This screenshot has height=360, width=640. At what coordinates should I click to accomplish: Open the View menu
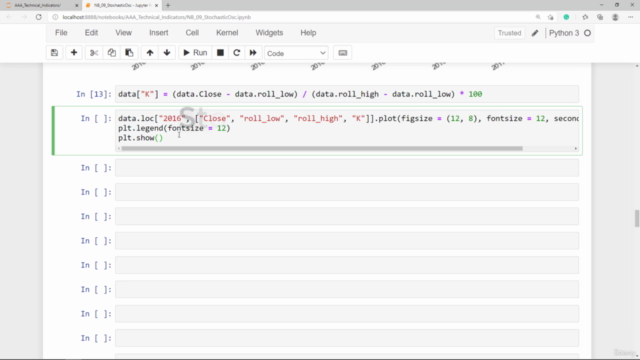pyautogui.click(x=123, y=33)
